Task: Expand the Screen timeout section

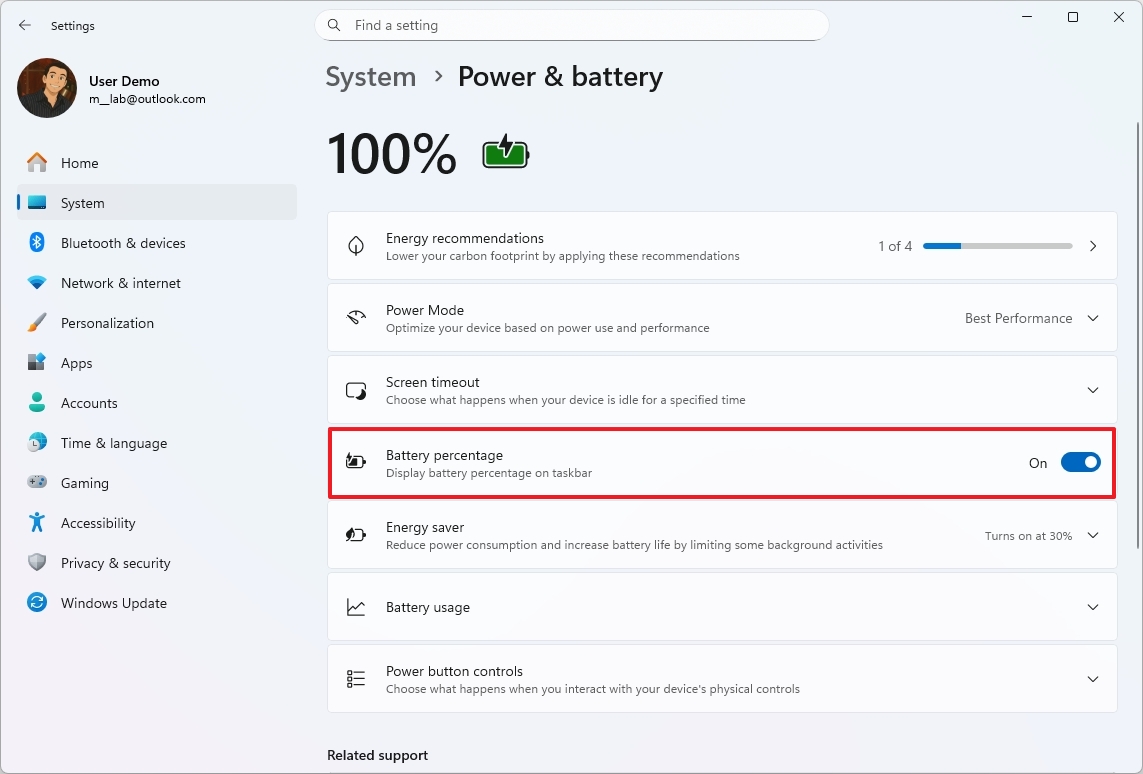Action: click(1092, 390)
